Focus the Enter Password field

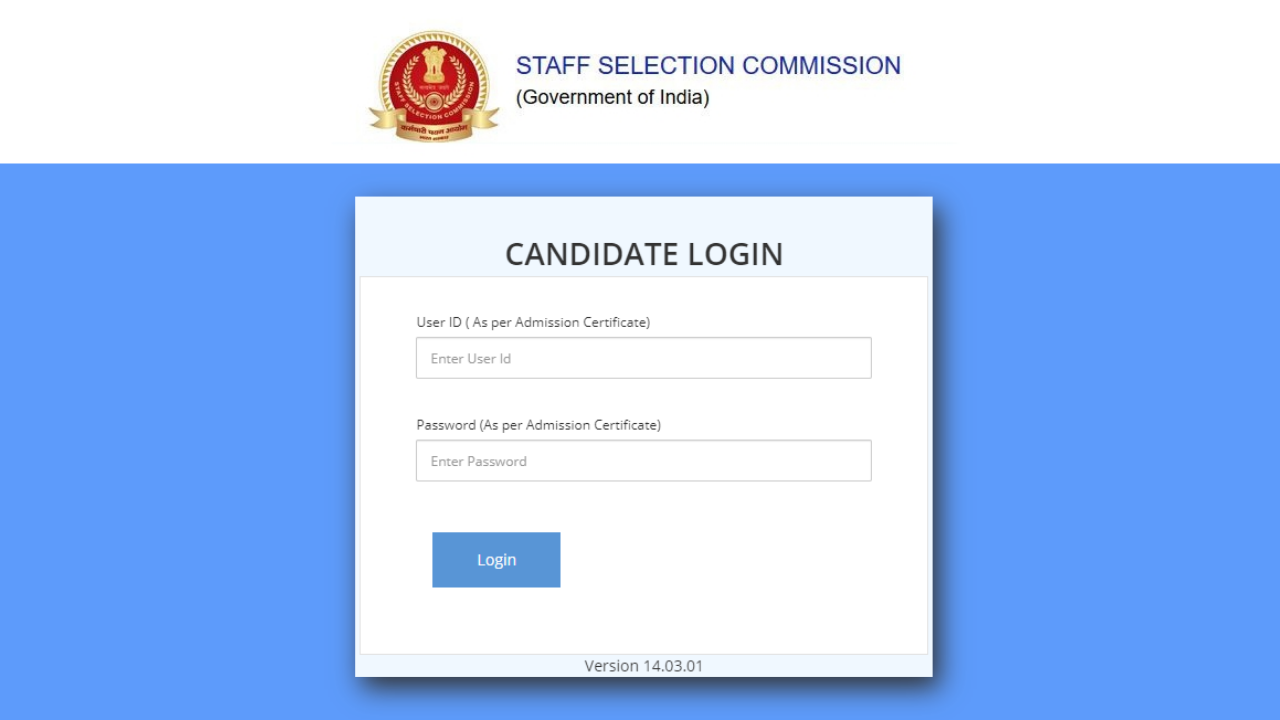(643, 461)
